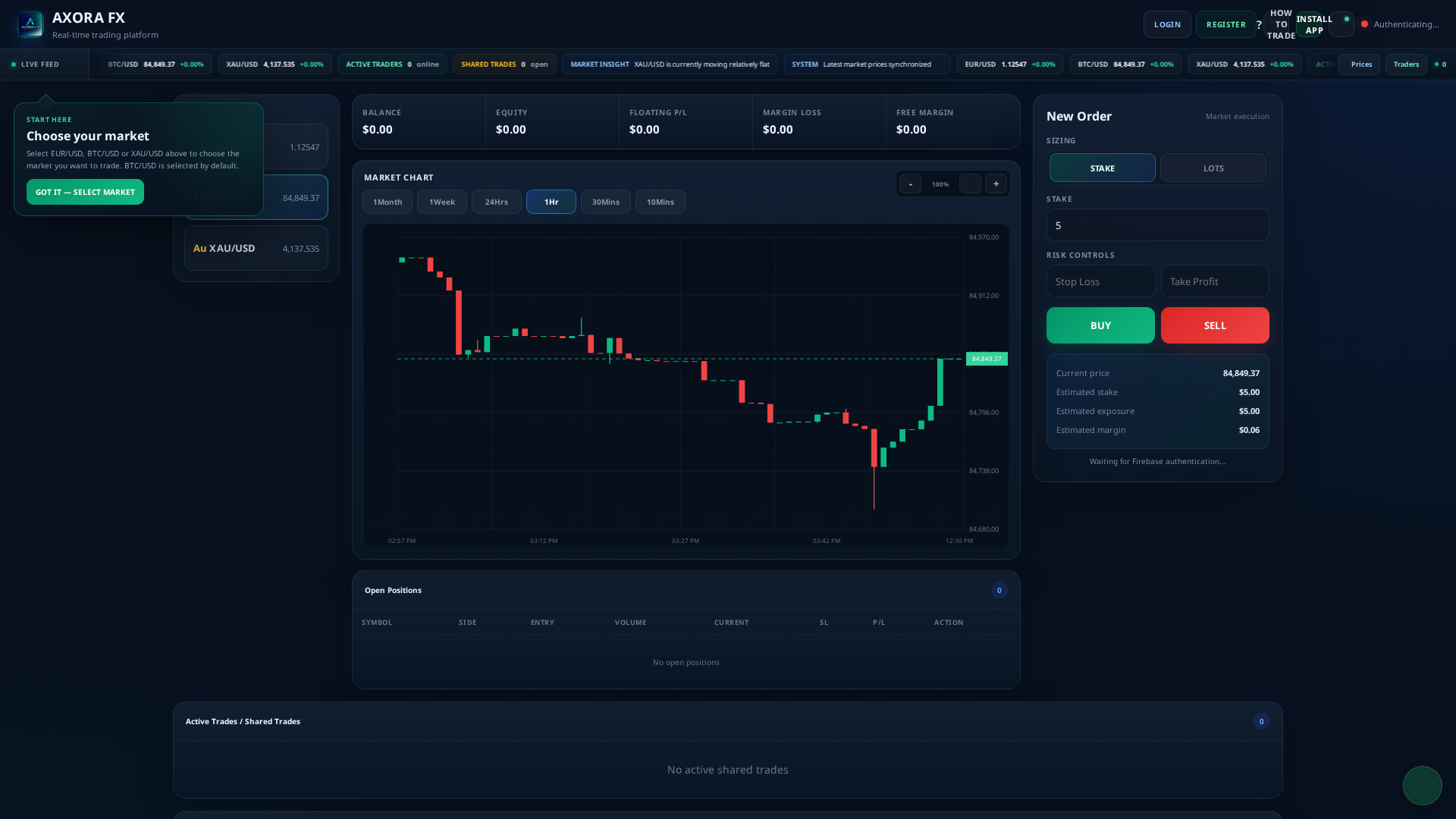Set chart timeframe to 10Mins
This screenshot has height=819, width=1456.
(661, 202)
